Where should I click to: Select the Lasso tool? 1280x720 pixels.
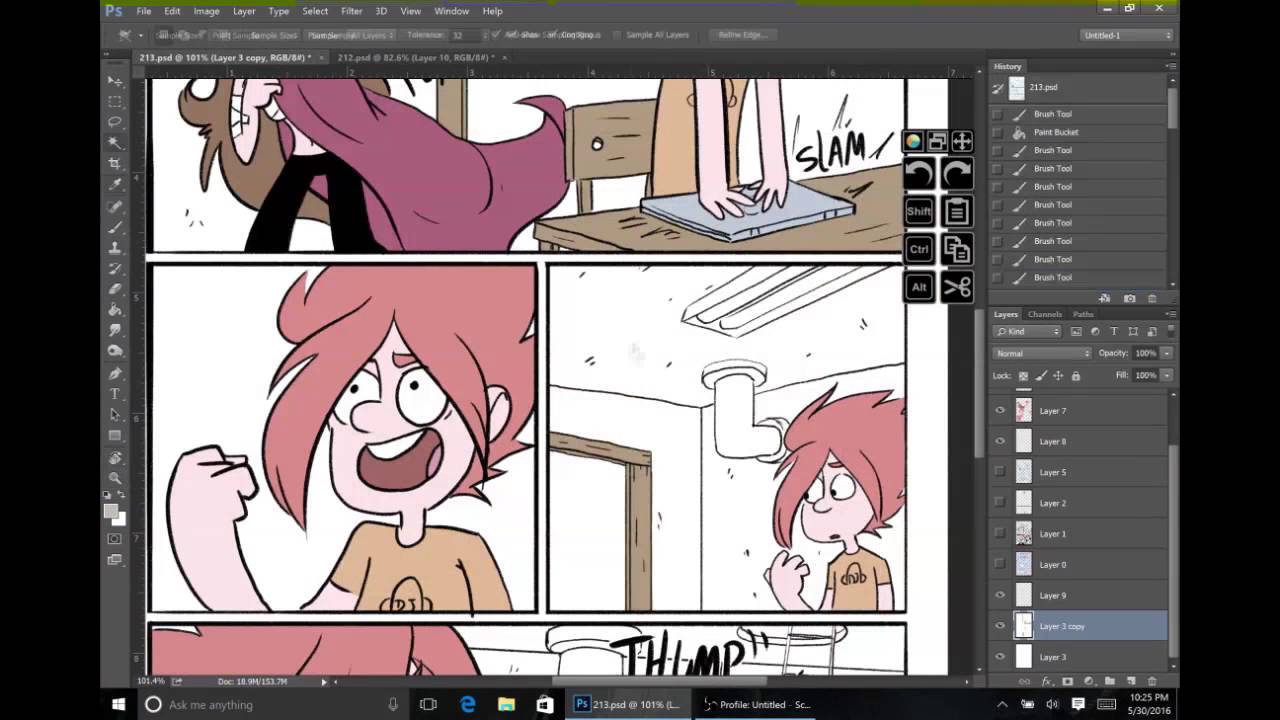coord(115,122)
